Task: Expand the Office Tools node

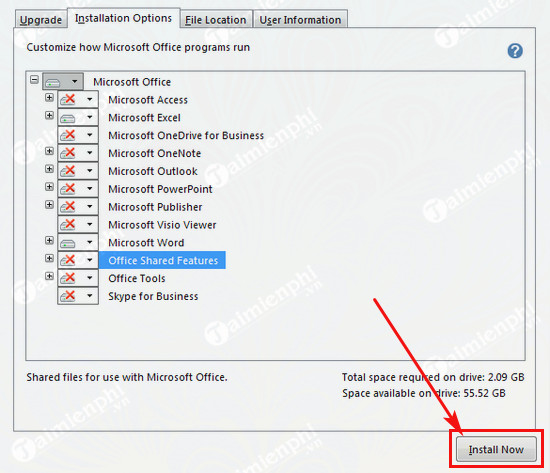Action: 49,276
